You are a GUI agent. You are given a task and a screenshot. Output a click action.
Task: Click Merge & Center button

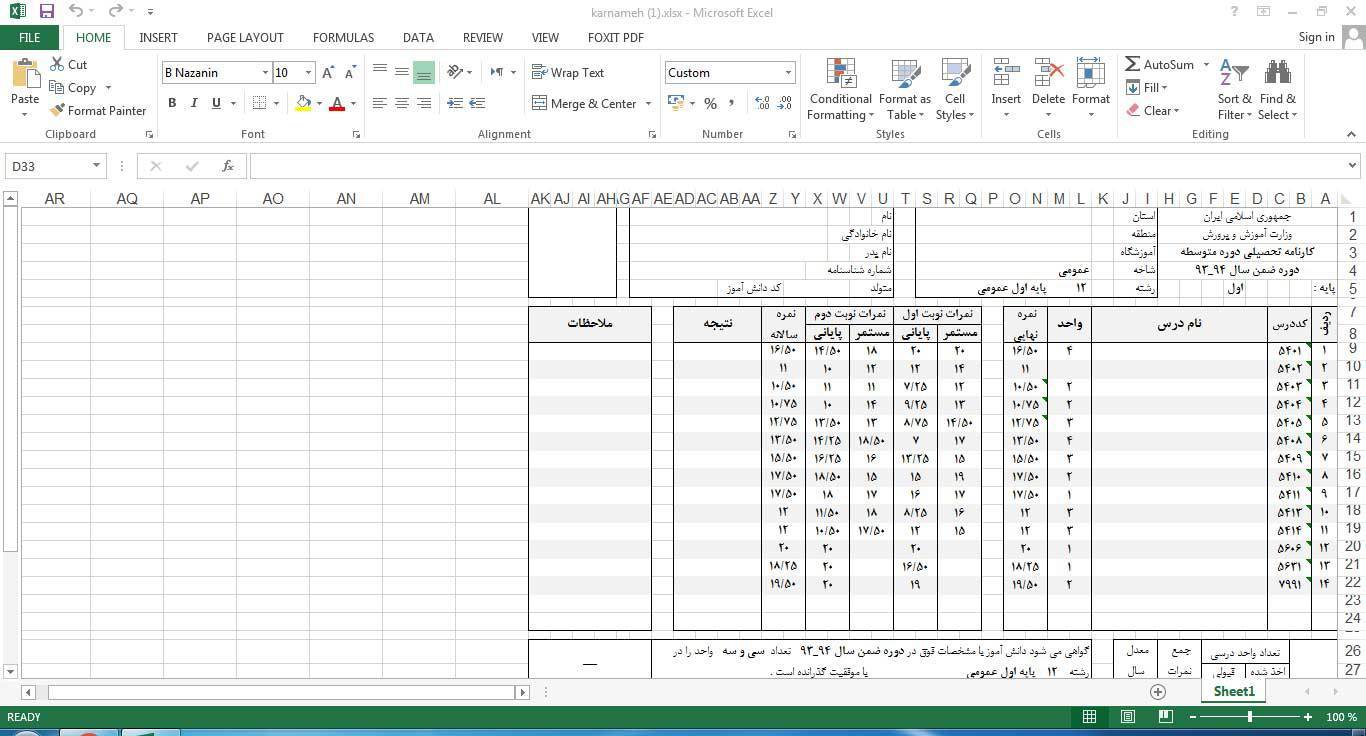[586, 104]
